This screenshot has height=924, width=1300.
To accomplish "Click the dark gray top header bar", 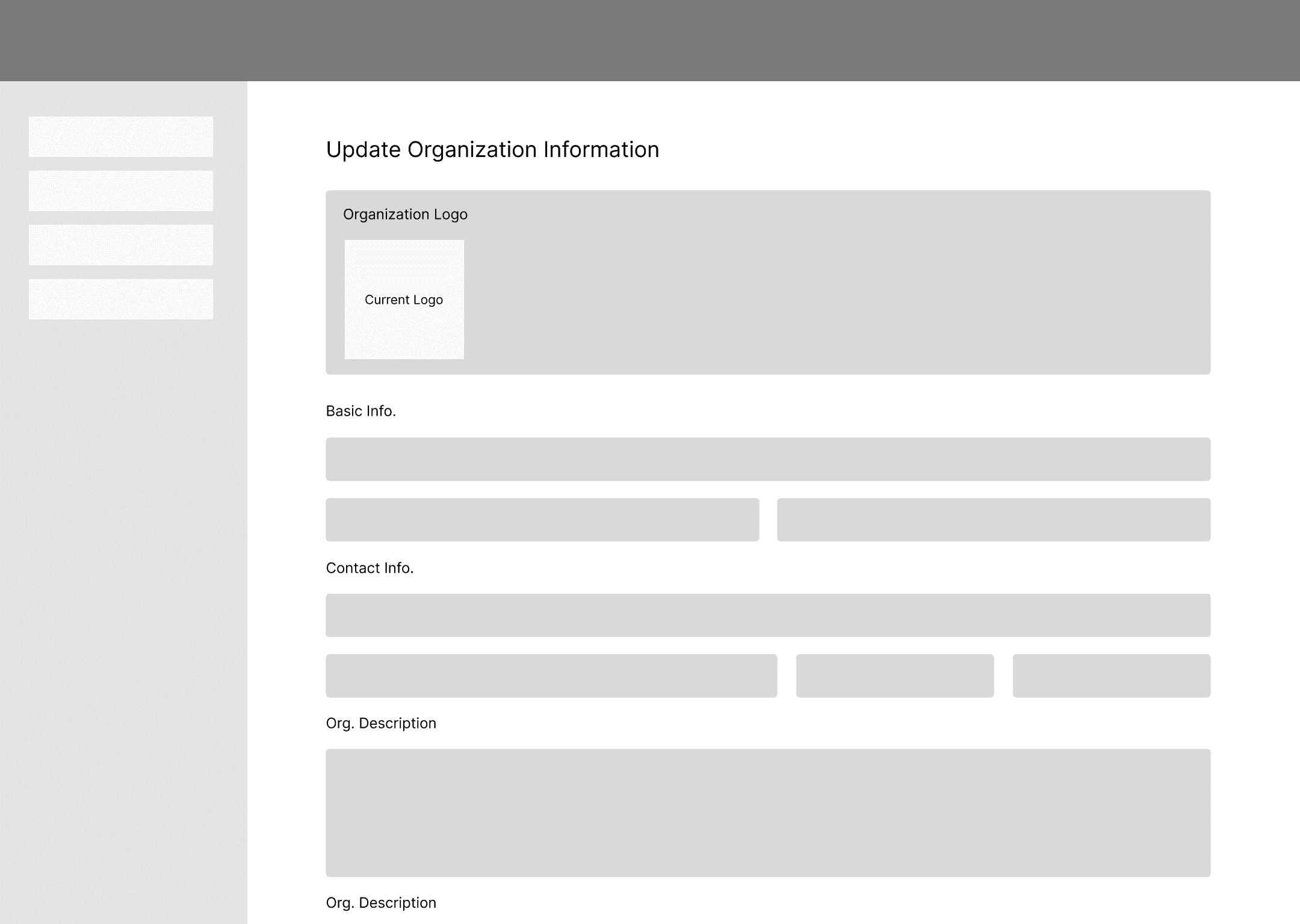I will click(650, 40).
